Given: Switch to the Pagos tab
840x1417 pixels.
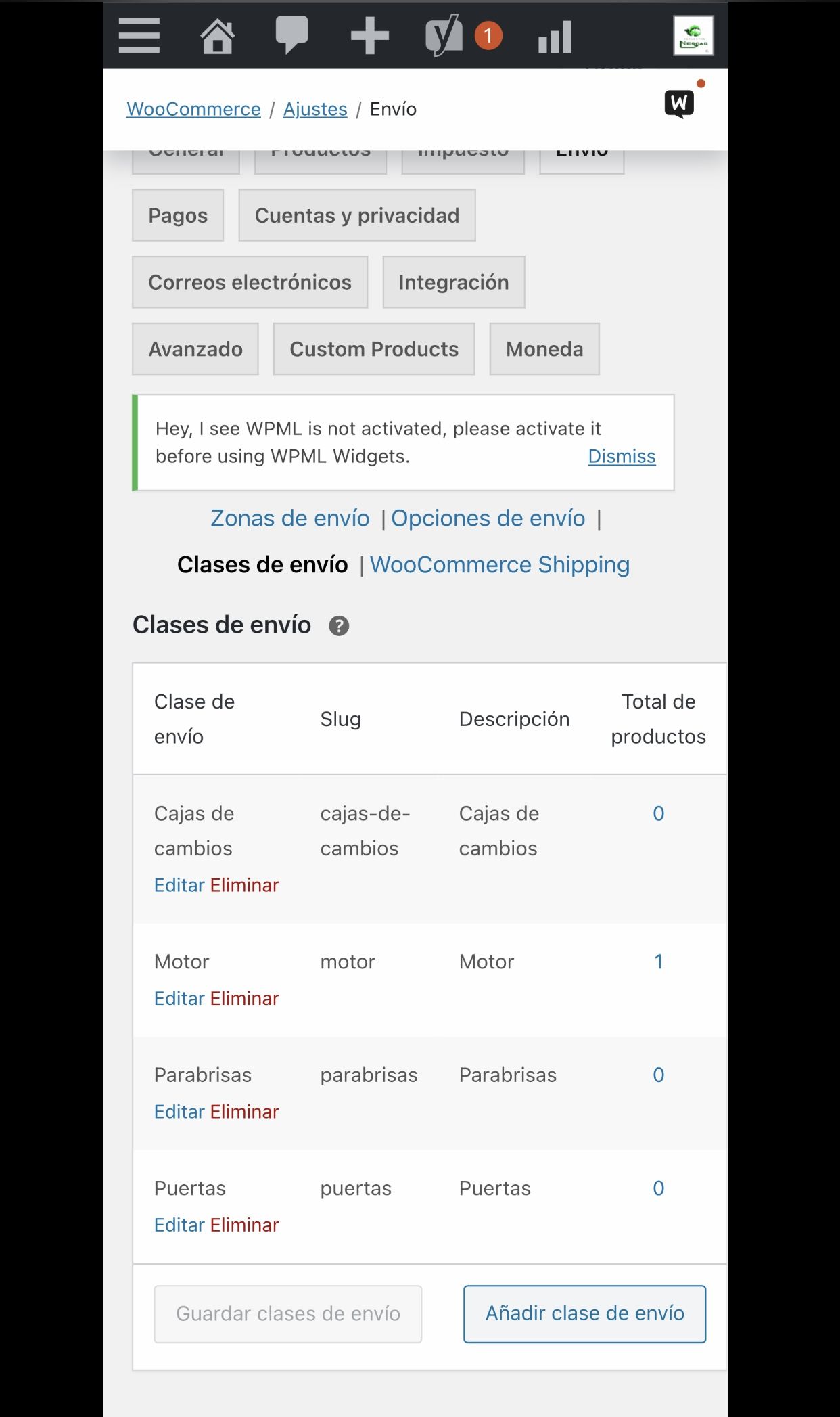Looking at the screenshot, I should pos(178,215).
